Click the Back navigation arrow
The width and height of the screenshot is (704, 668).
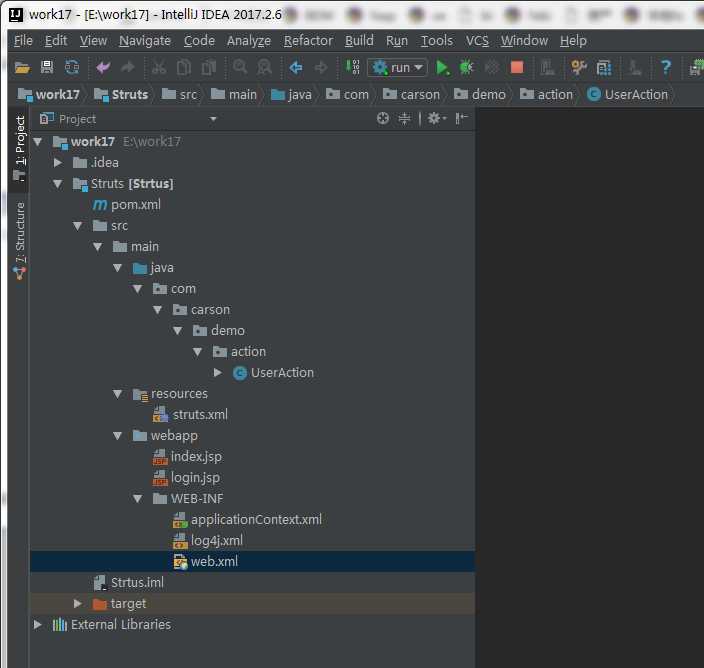tap(296, 68)
